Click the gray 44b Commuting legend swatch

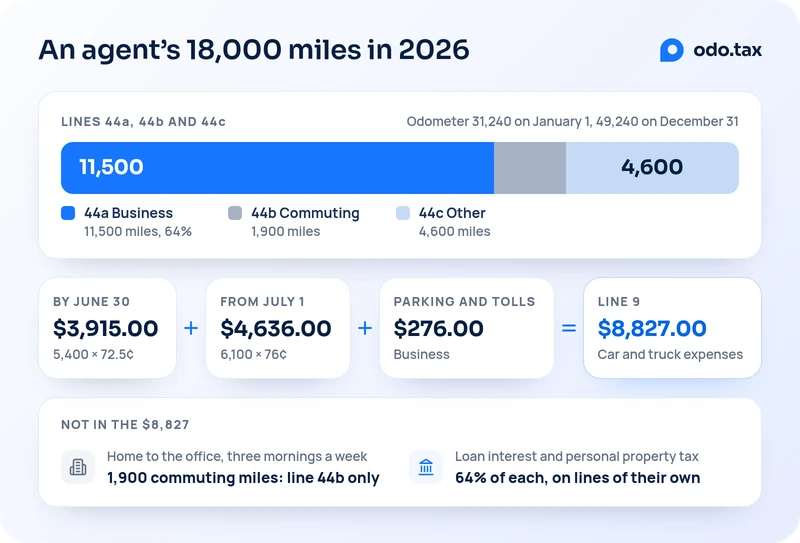tap(235, 213)
